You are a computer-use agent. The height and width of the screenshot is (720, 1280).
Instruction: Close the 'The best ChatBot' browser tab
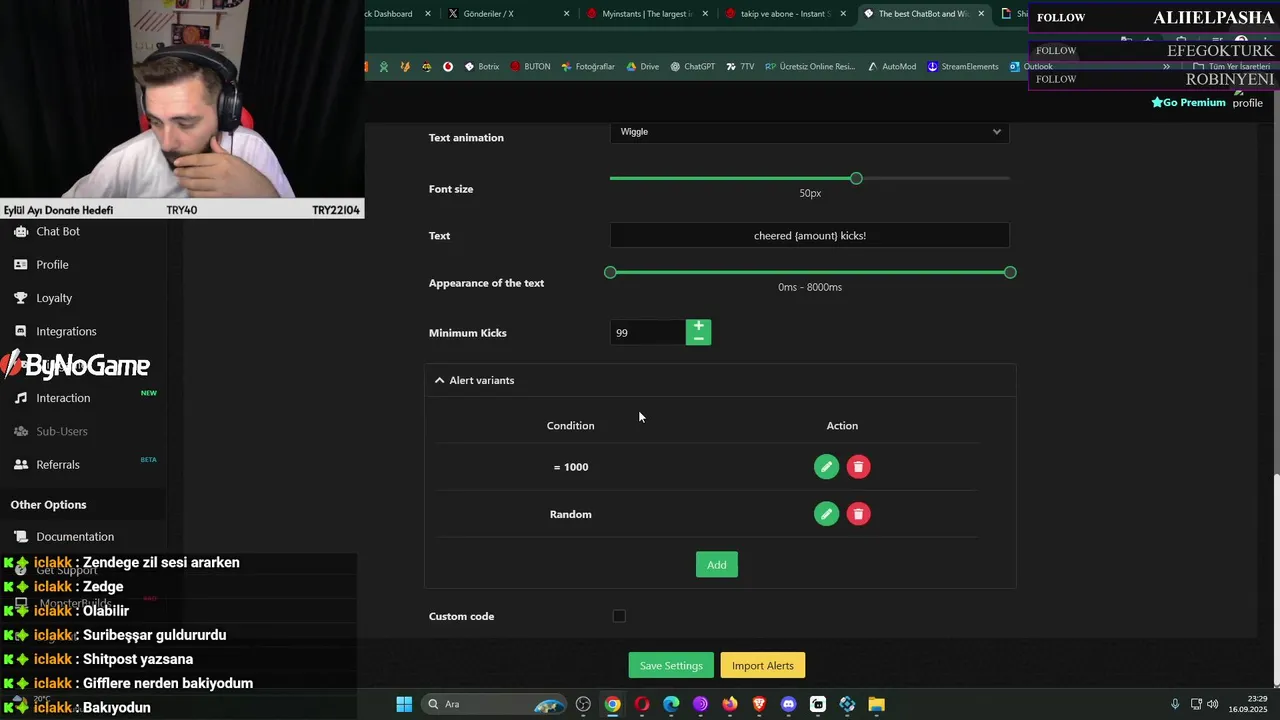point(981,14)
